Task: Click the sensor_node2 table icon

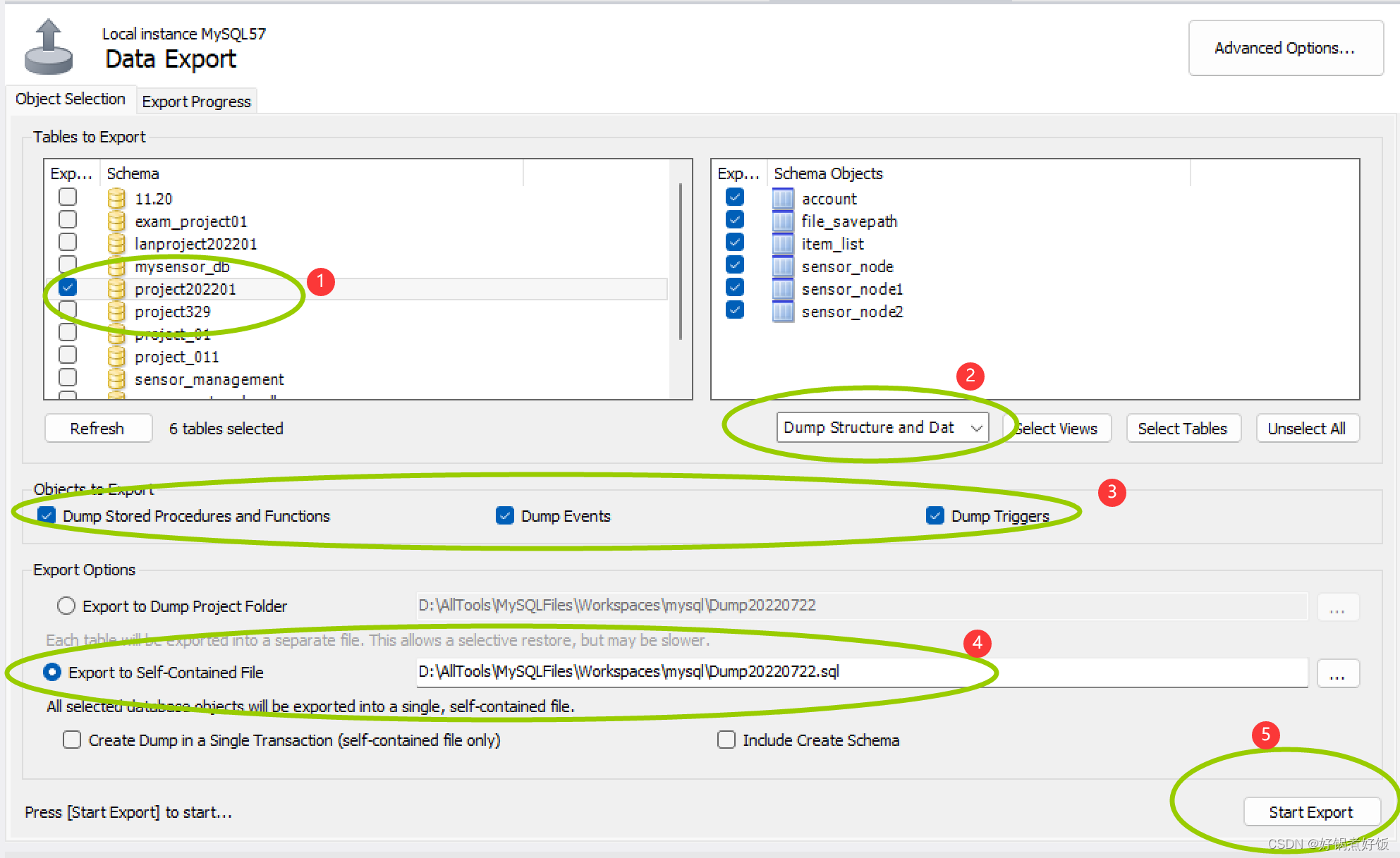Action: click(782, 312)
